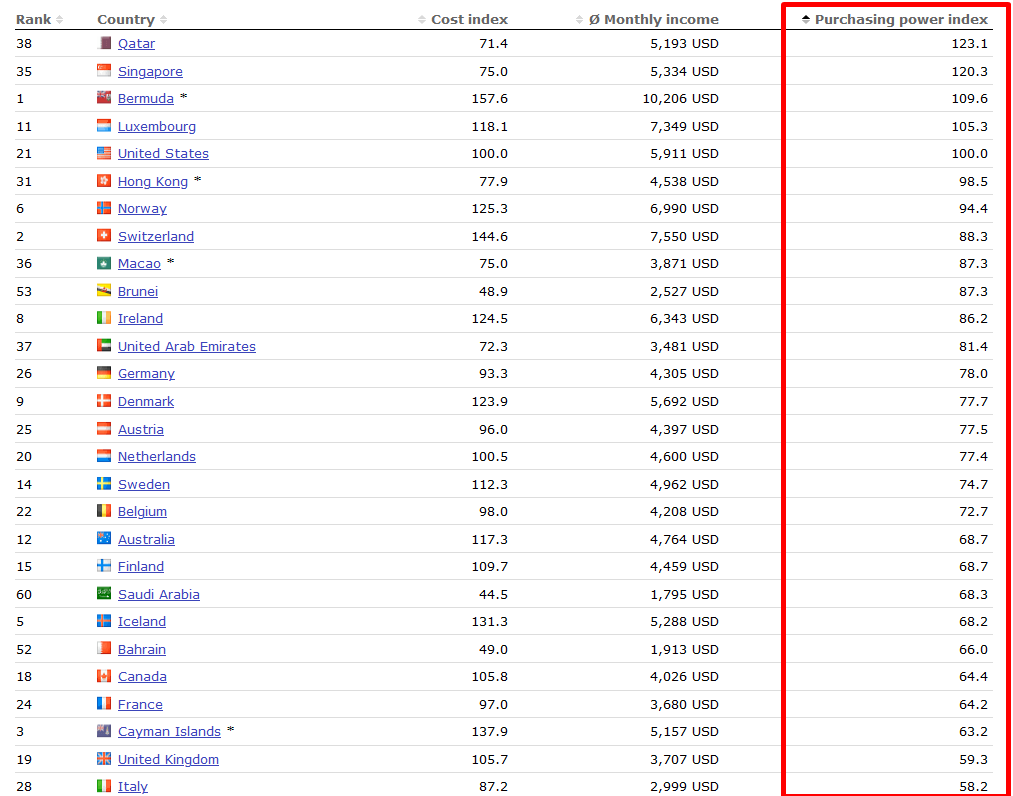The image size is (1013, 796).
Task: Open the Belgium country link
Action: 142,511
